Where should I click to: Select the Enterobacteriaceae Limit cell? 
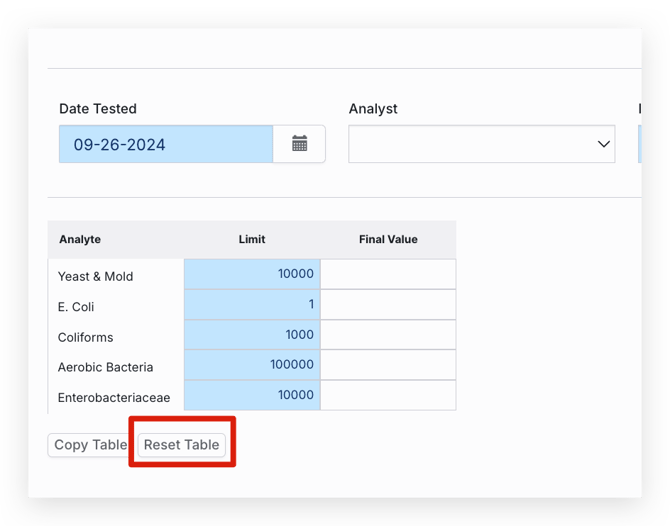252,395
